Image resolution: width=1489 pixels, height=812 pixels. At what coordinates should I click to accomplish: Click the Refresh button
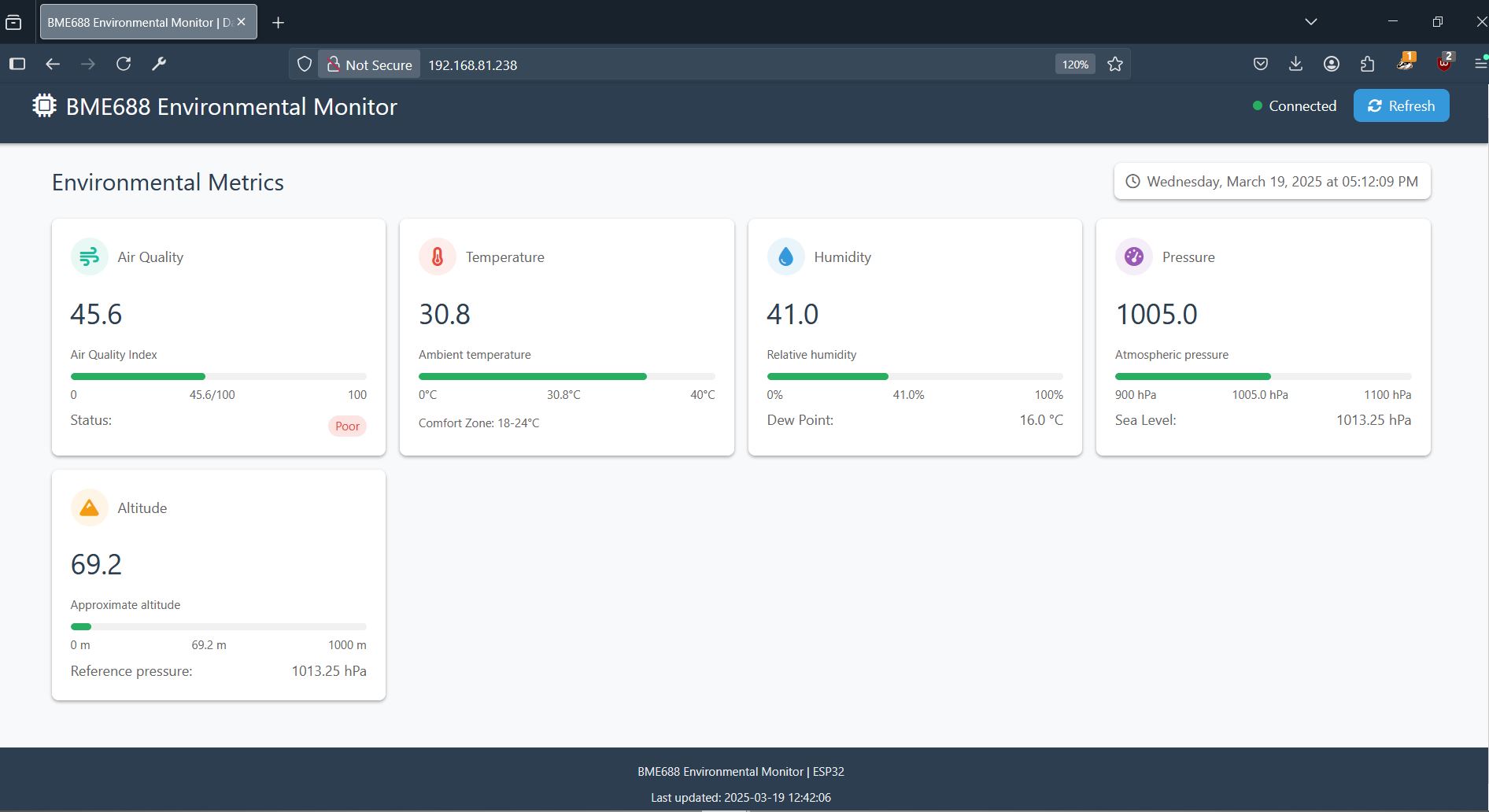pyautogui.click(x=1401, y=105)
